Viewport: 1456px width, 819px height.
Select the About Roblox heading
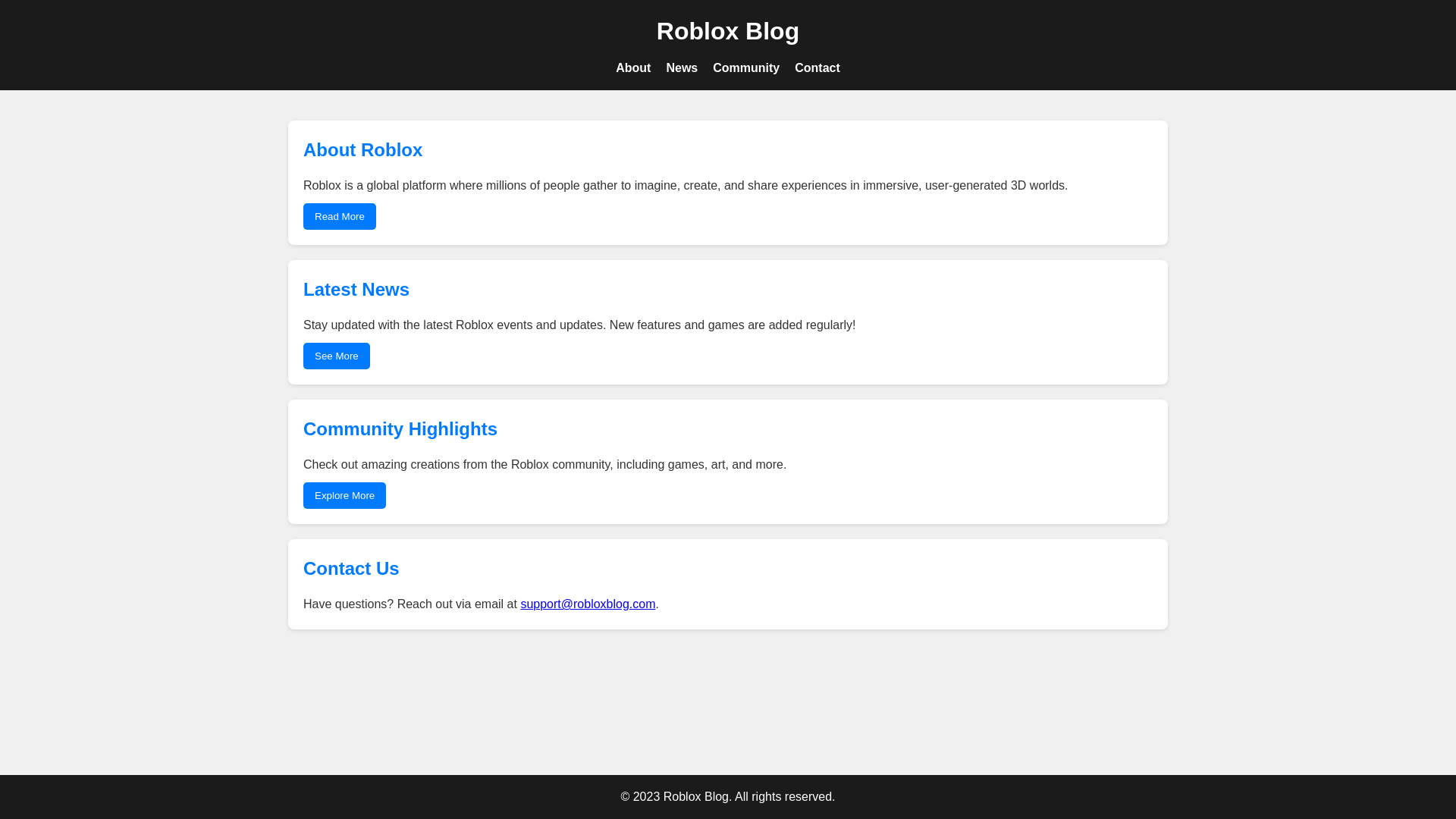point(362,150)
